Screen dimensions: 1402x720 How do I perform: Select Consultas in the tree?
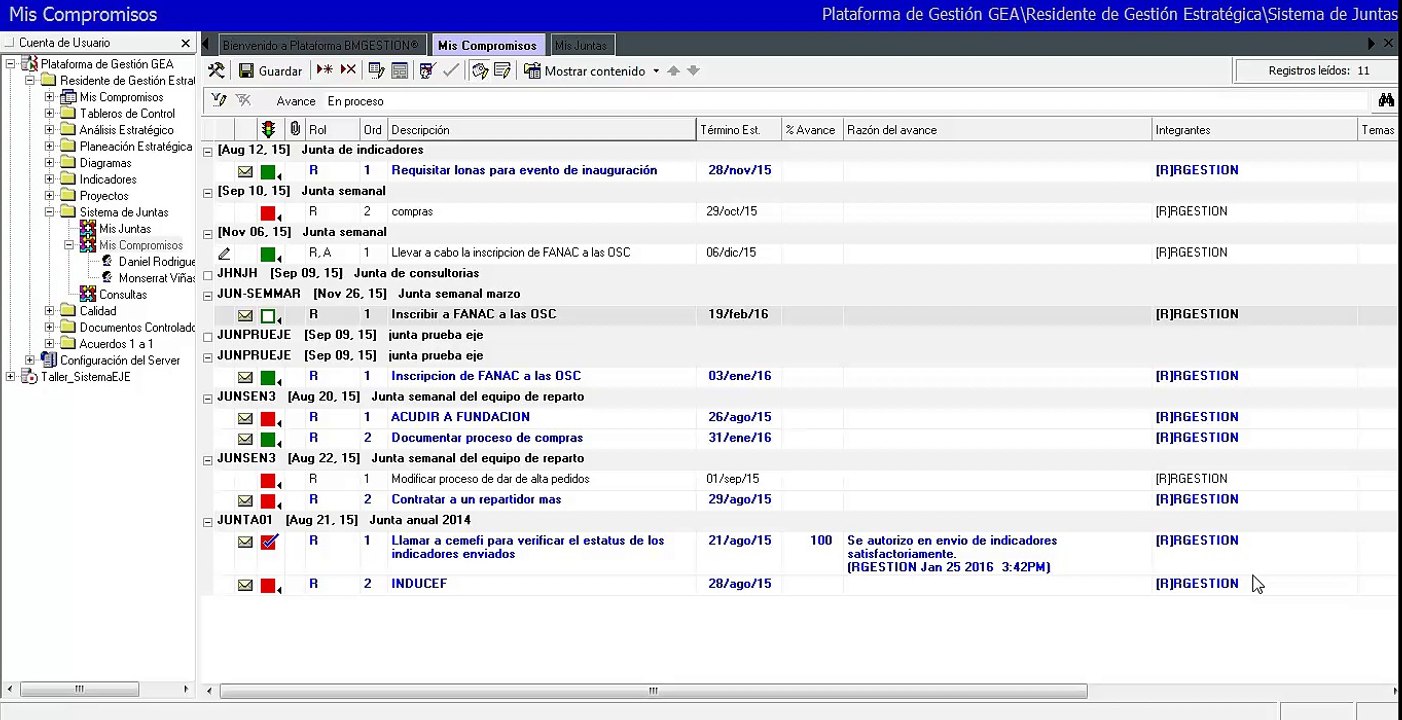click(x=123, y=295)
